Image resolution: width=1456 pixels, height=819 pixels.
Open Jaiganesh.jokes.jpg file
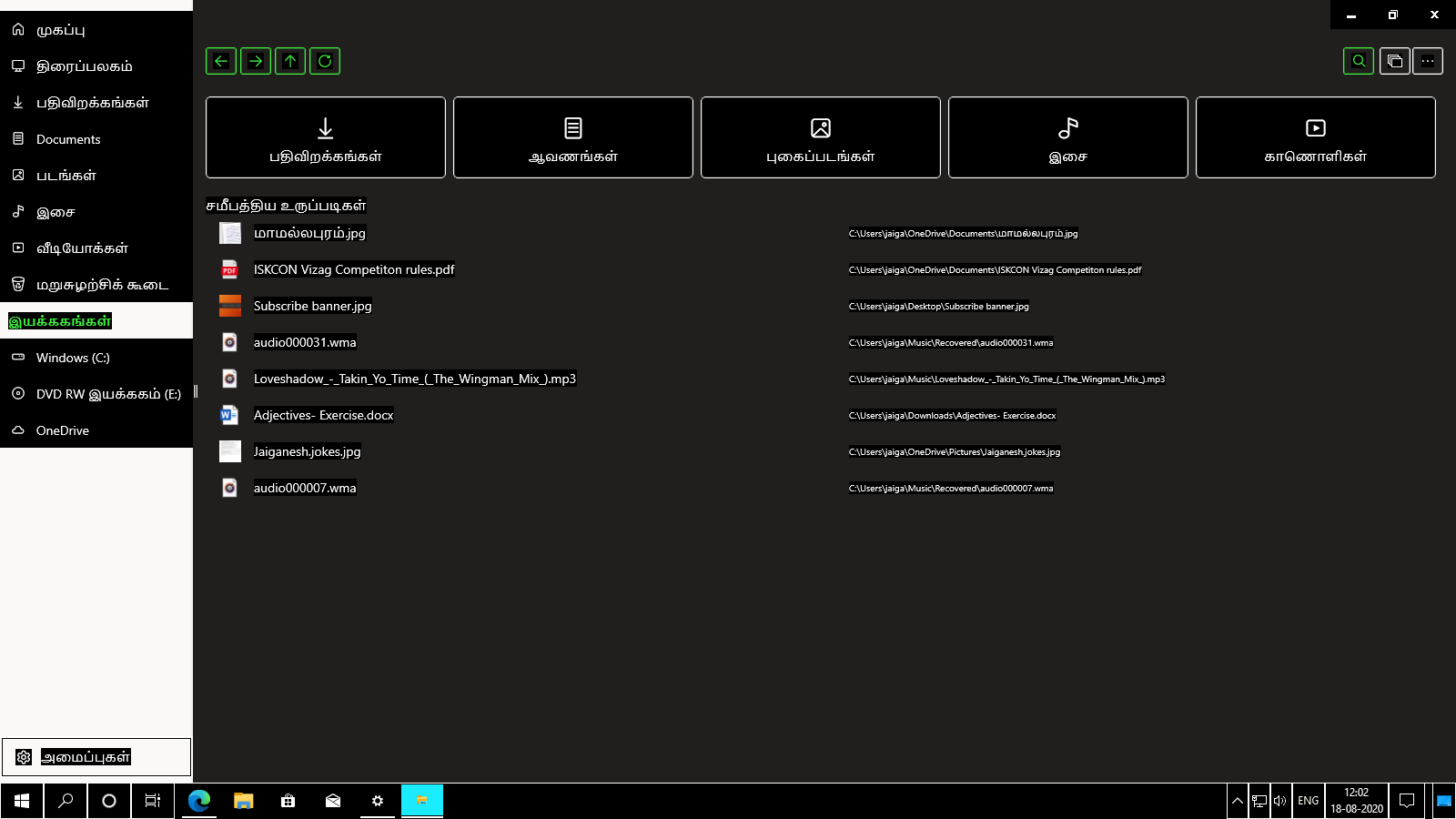coord(307,451)
